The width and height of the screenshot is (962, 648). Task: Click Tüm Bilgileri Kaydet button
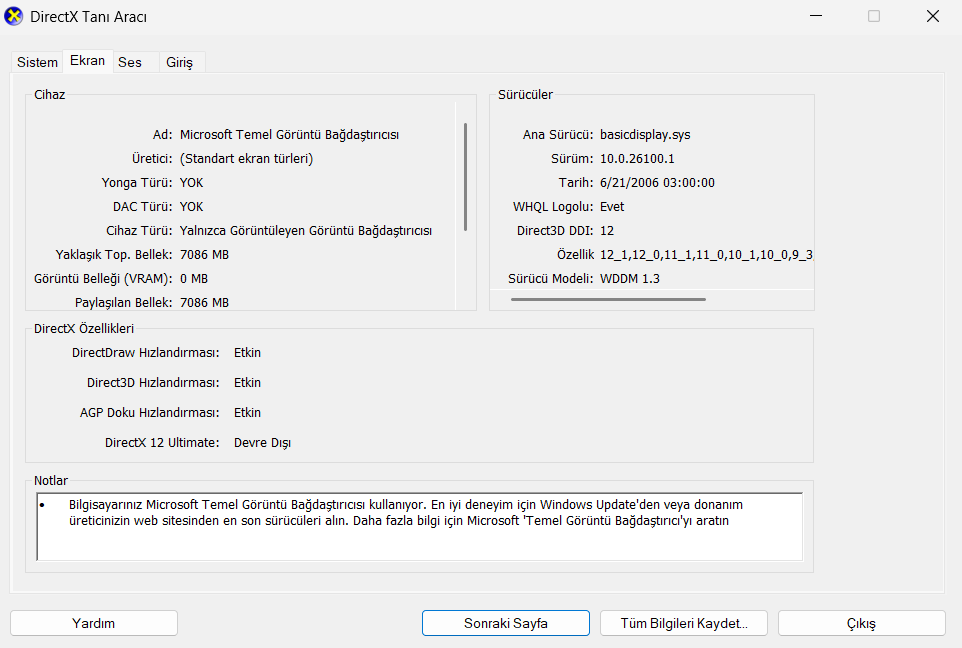click(683, 623)
